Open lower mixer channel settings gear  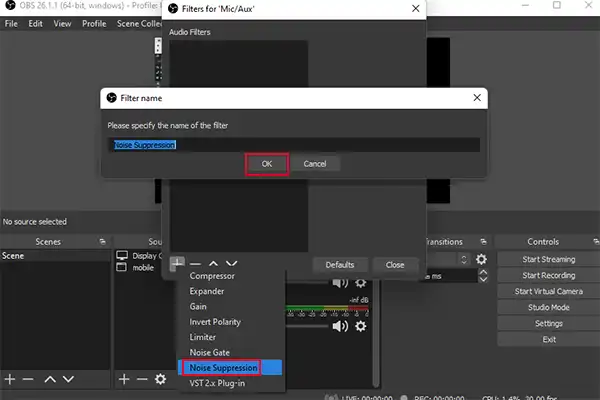click(x=360, y=326)
